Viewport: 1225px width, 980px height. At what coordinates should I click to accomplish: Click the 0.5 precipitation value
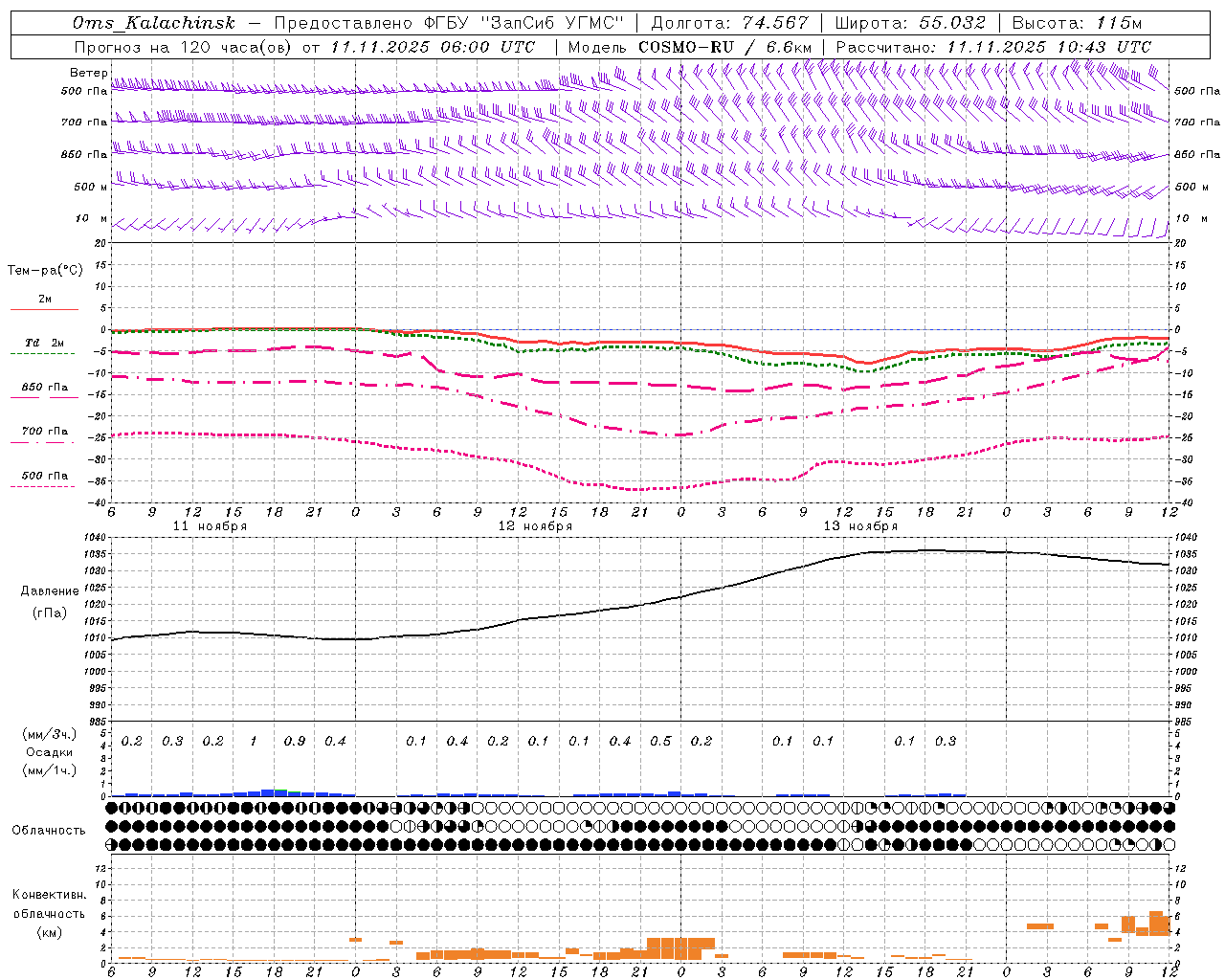[660, 742]
